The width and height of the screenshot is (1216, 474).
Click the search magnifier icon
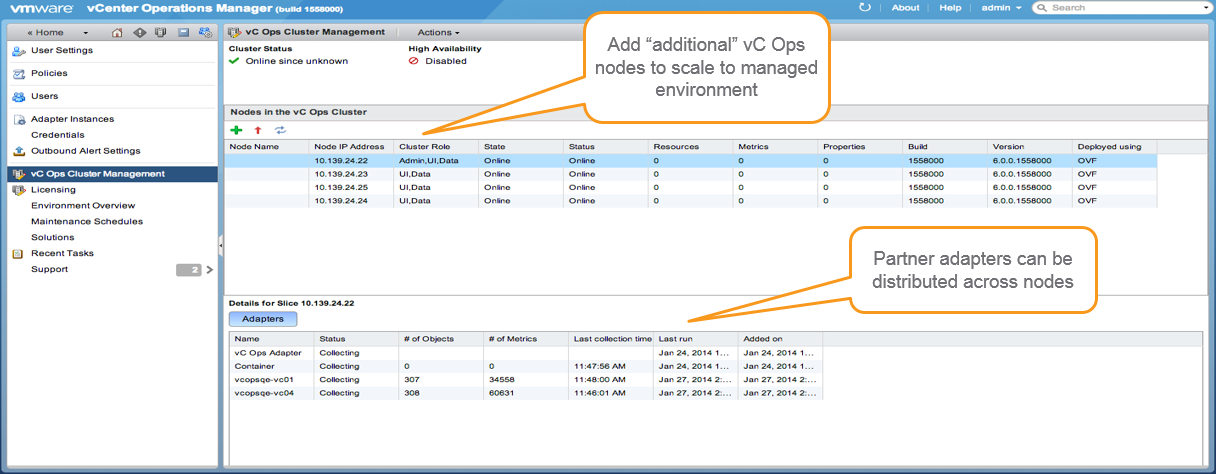pyautogui.click(x=1040, y=8)
